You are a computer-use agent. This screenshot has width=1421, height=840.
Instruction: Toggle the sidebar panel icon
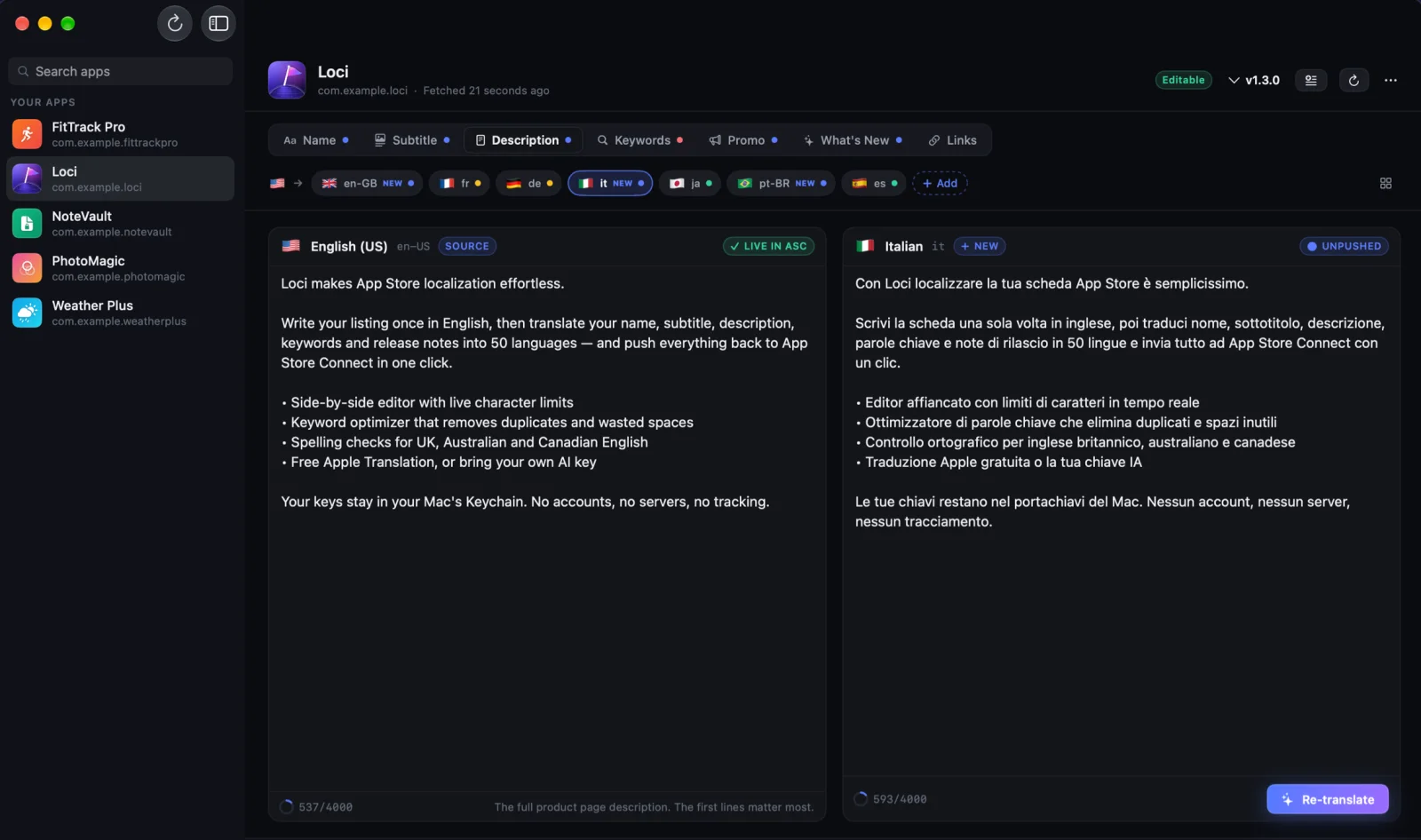(x=218, y=23)
